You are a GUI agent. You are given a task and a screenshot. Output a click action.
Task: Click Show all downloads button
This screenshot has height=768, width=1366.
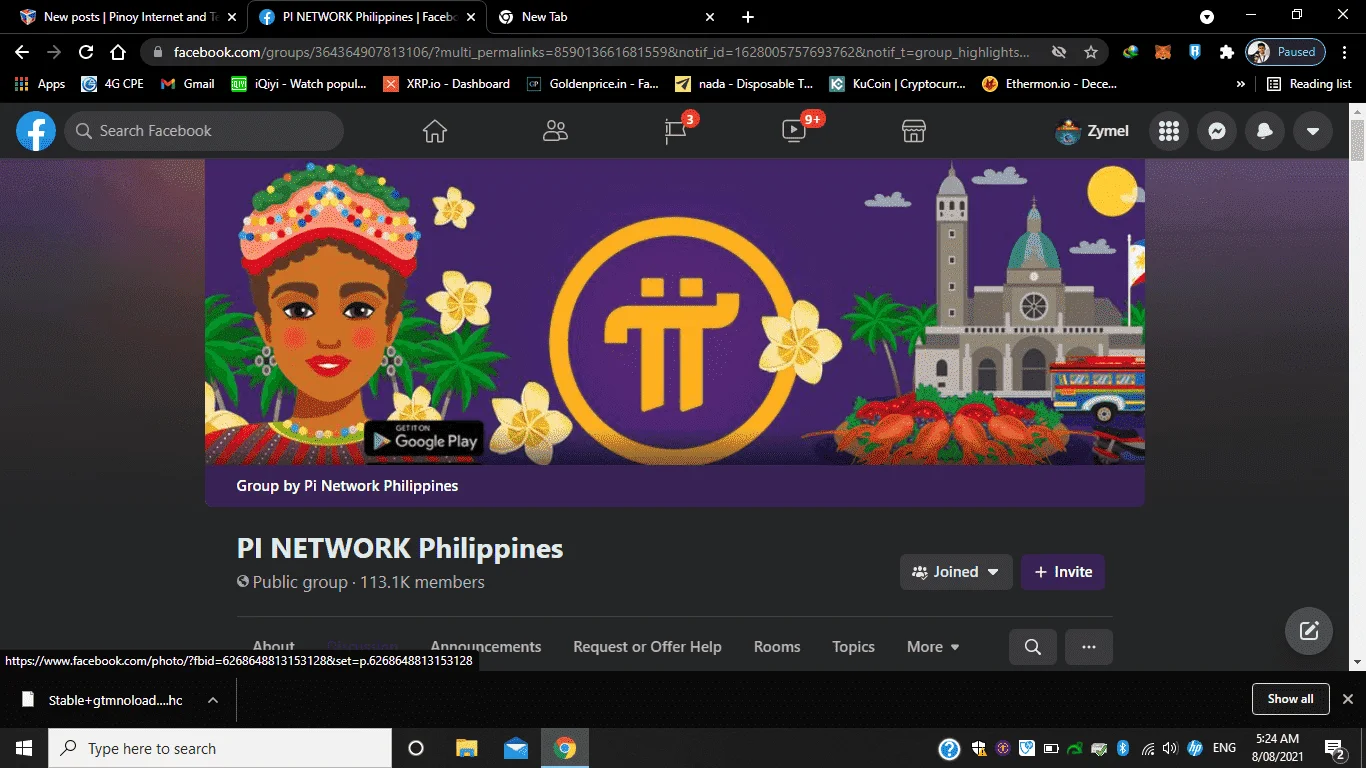(1290, 699)
